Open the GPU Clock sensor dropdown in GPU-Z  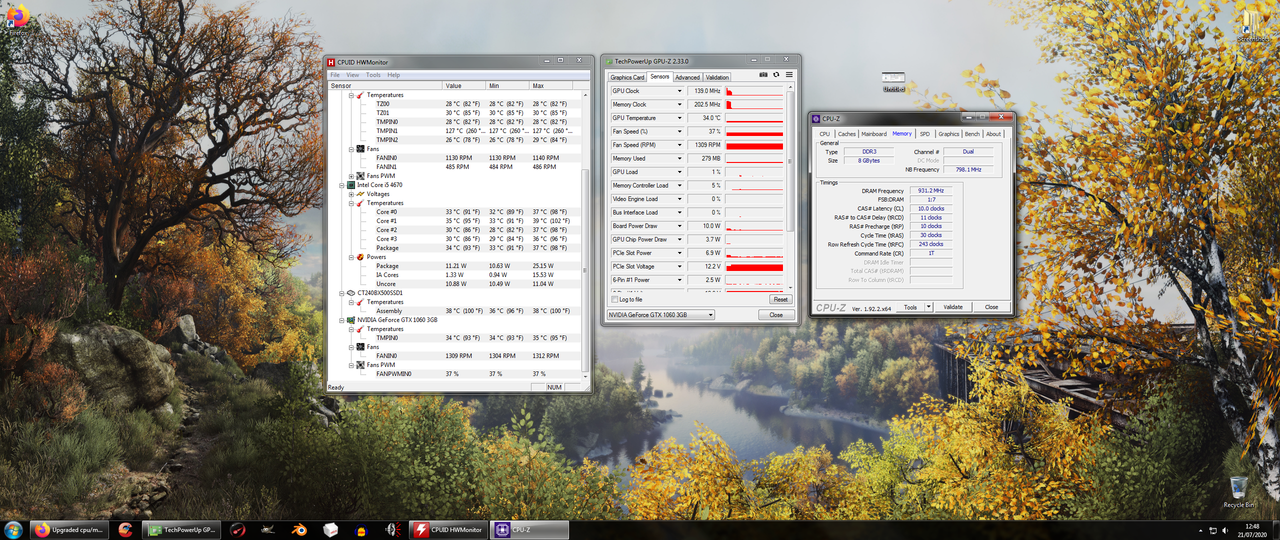[x=680, y=91]
